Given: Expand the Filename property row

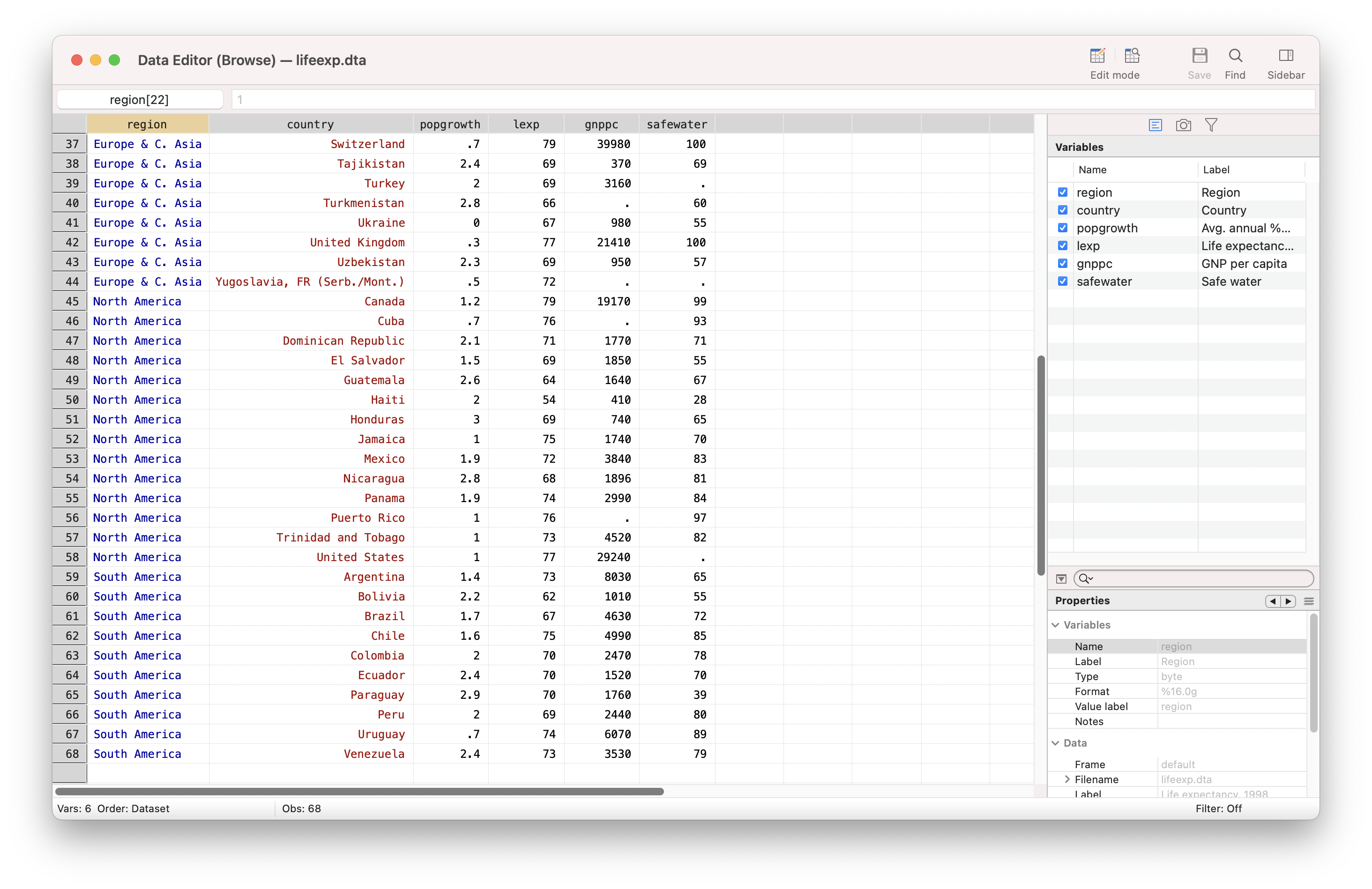Looking at the screenshot, I should [x=1067, y=779].
